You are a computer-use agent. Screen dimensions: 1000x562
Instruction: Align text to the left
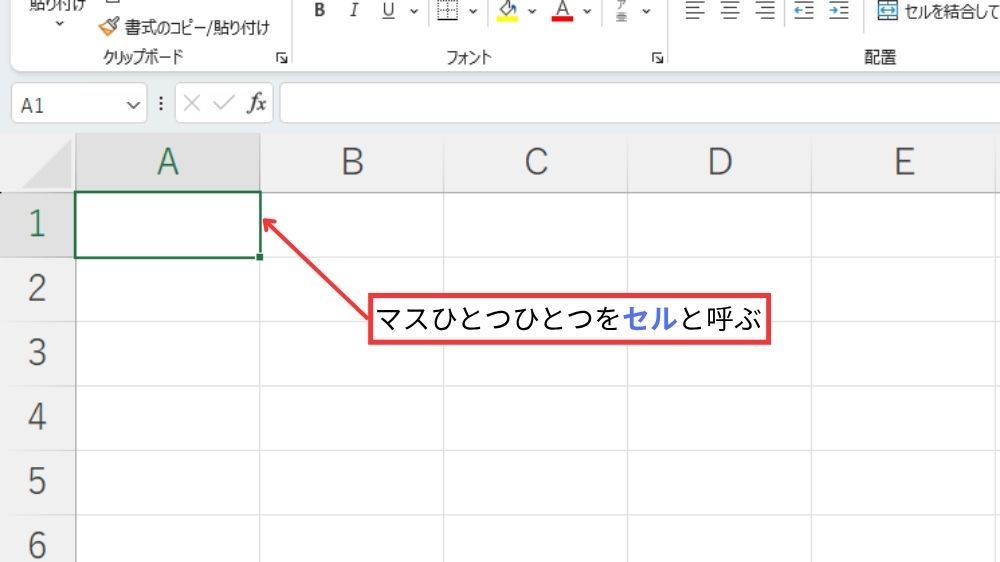(x=695, y=11)
